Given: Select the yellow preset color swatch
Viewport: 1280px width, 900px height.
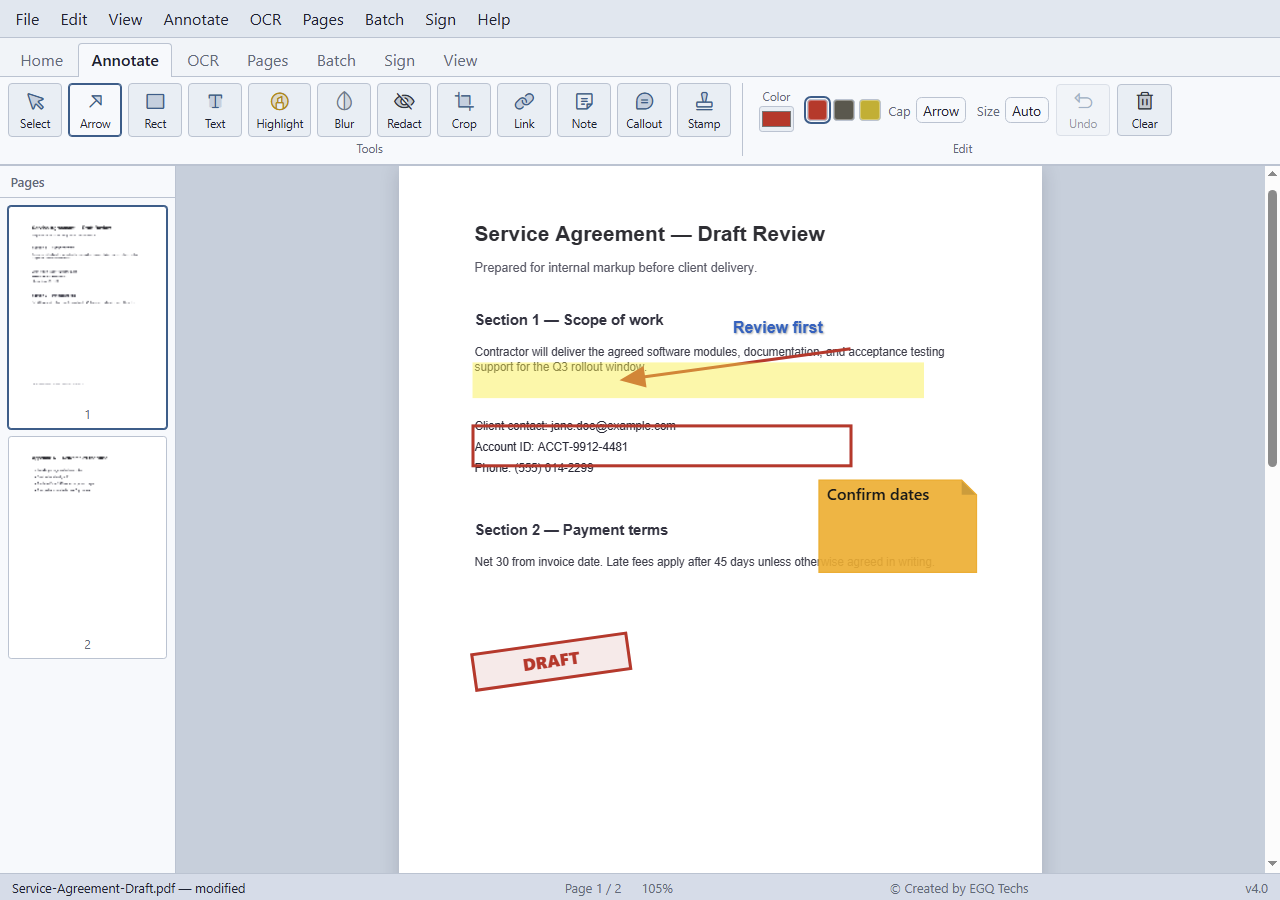Looking at the screenshot, I should coord(870,110).
